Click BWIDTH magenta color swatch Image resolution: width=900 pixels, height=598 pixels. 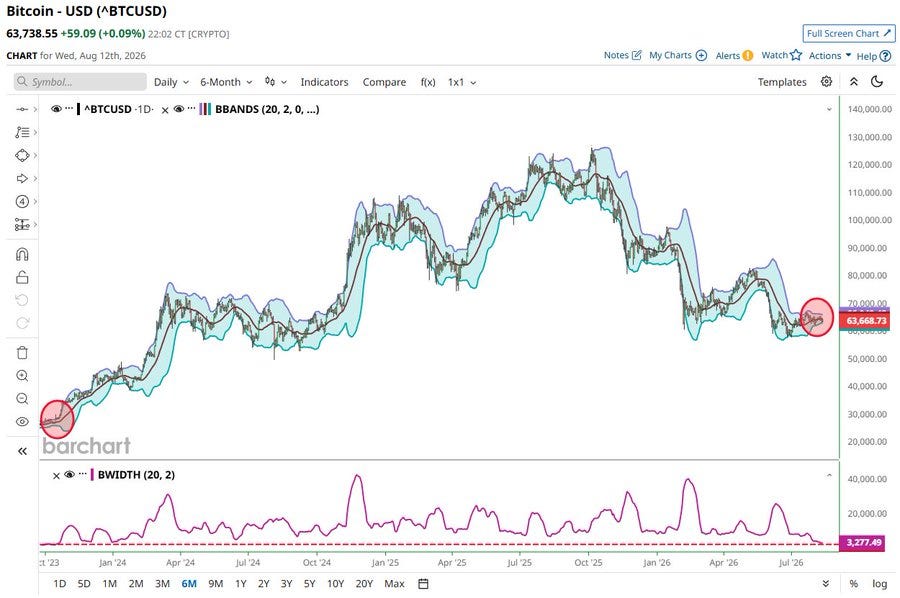(92, 475)
